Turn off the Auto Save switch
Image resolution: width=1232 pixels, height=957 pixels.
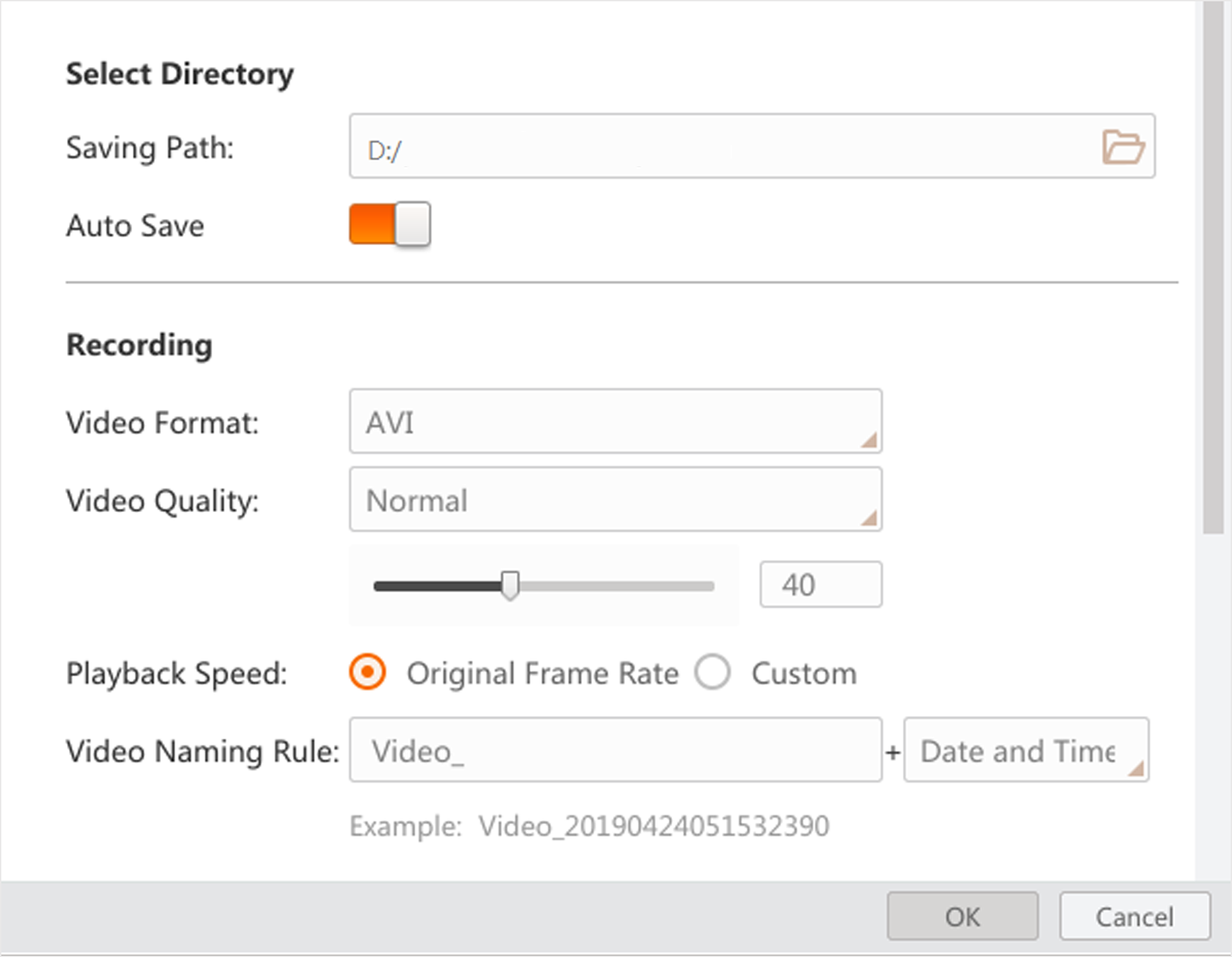390,225
